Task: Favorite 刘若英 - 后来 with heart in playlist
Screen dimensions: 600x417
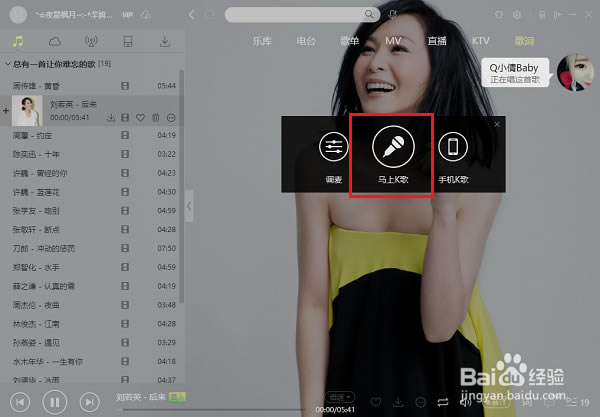Action: [x=140, y=117]
